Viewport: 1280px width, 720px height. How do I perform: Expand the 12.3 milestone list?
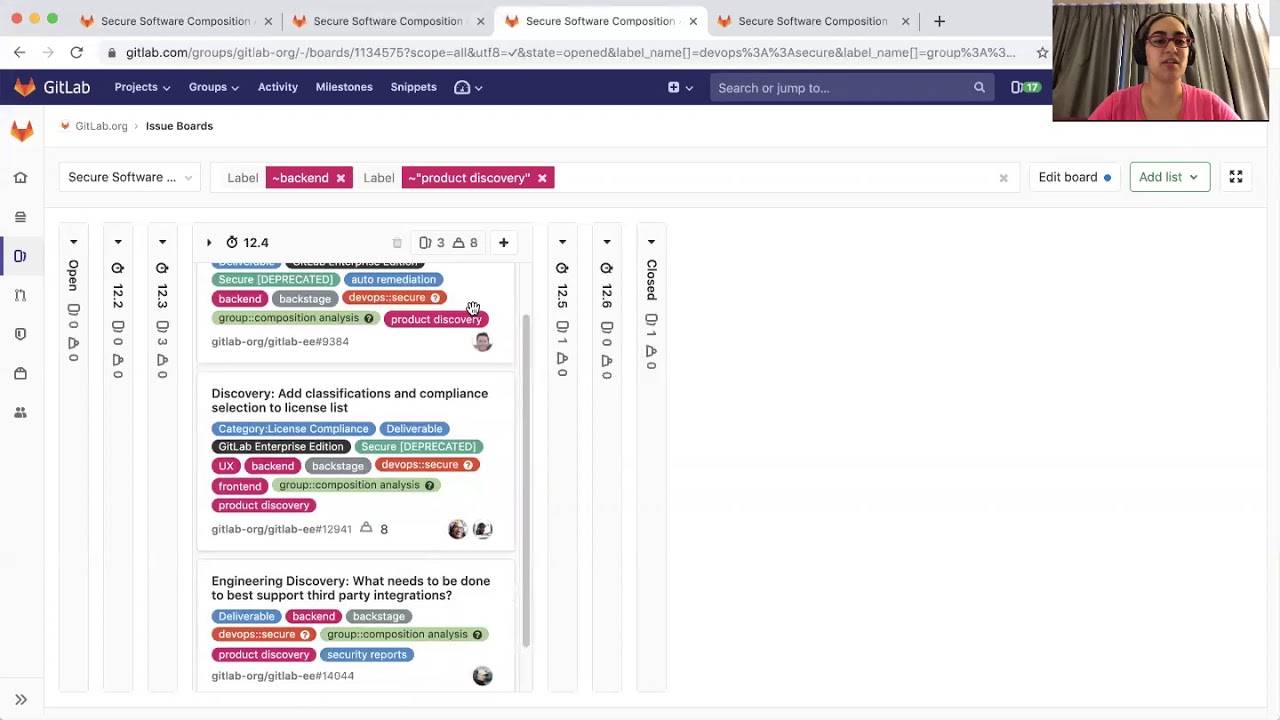point(162,242)
